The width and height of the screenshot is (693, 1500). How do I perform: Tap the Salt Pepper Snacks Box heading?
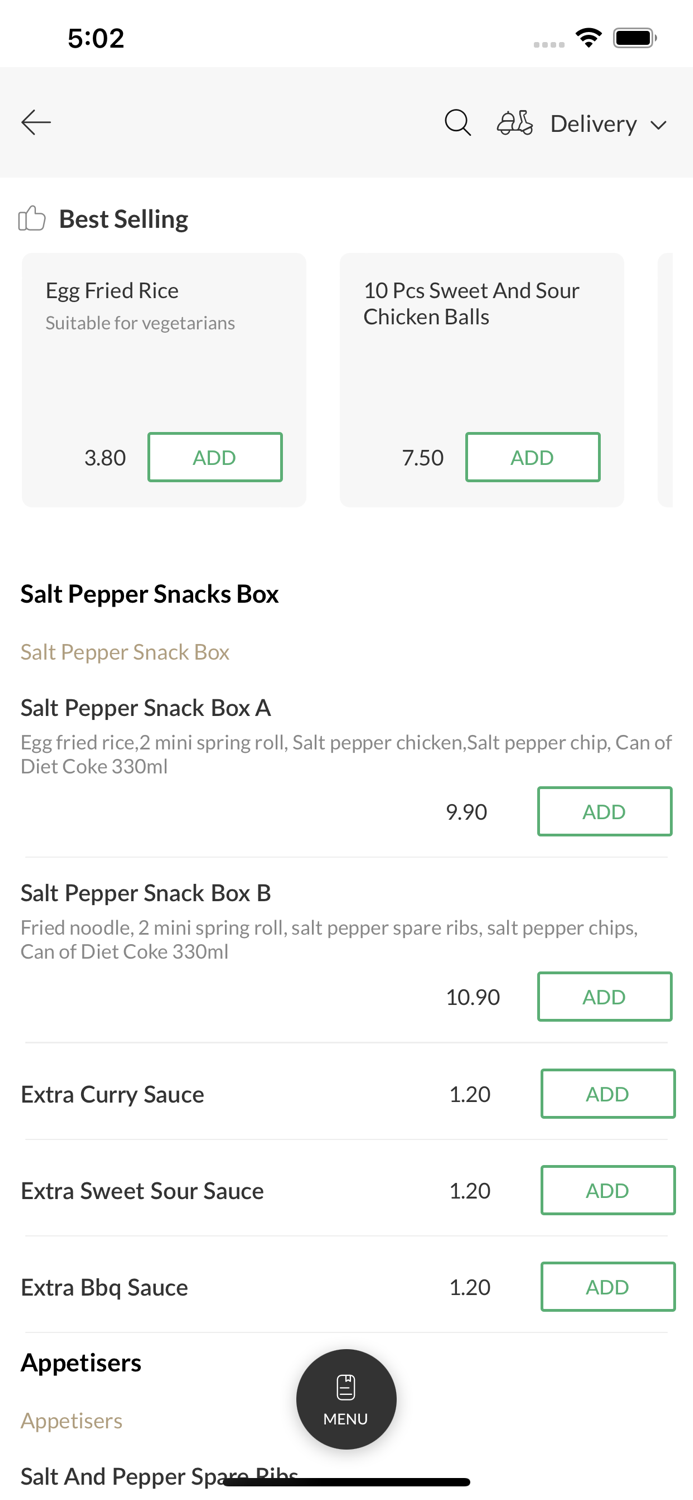150,594
